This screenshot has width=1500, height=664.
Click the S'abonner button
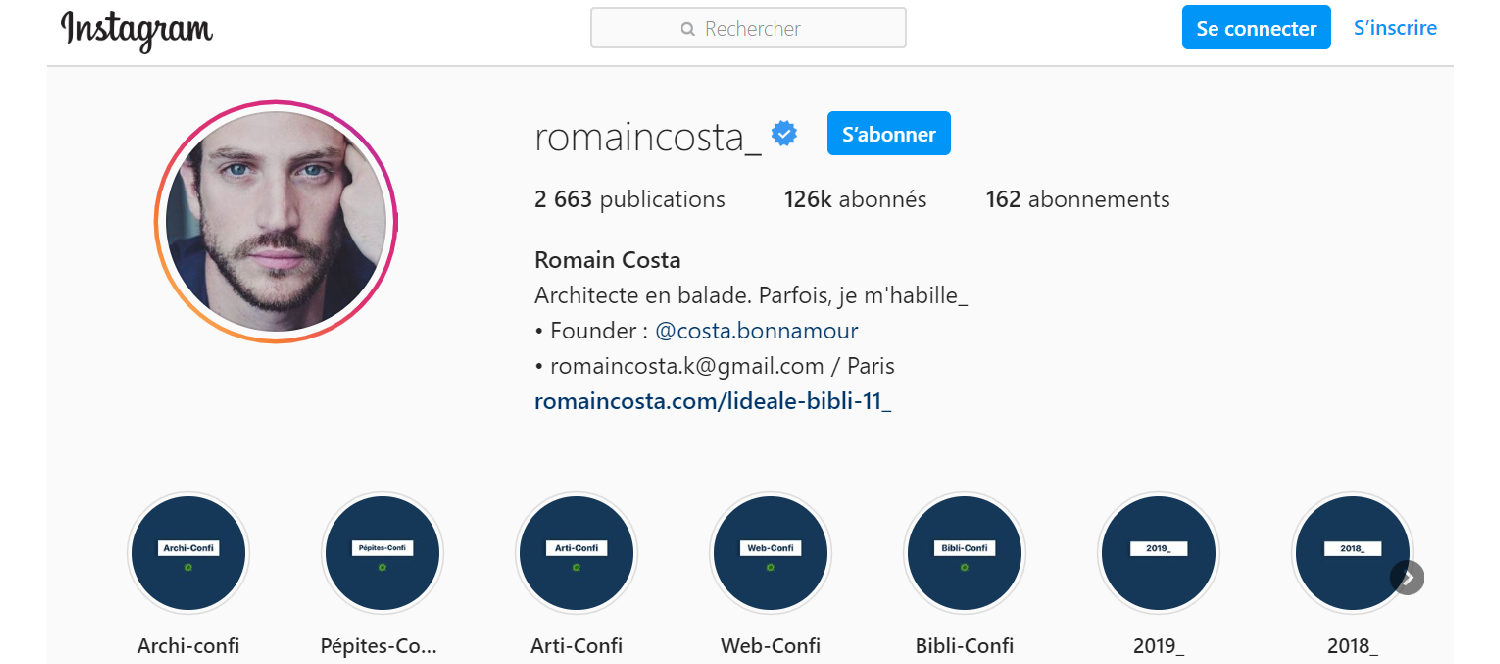coord(888,134)
